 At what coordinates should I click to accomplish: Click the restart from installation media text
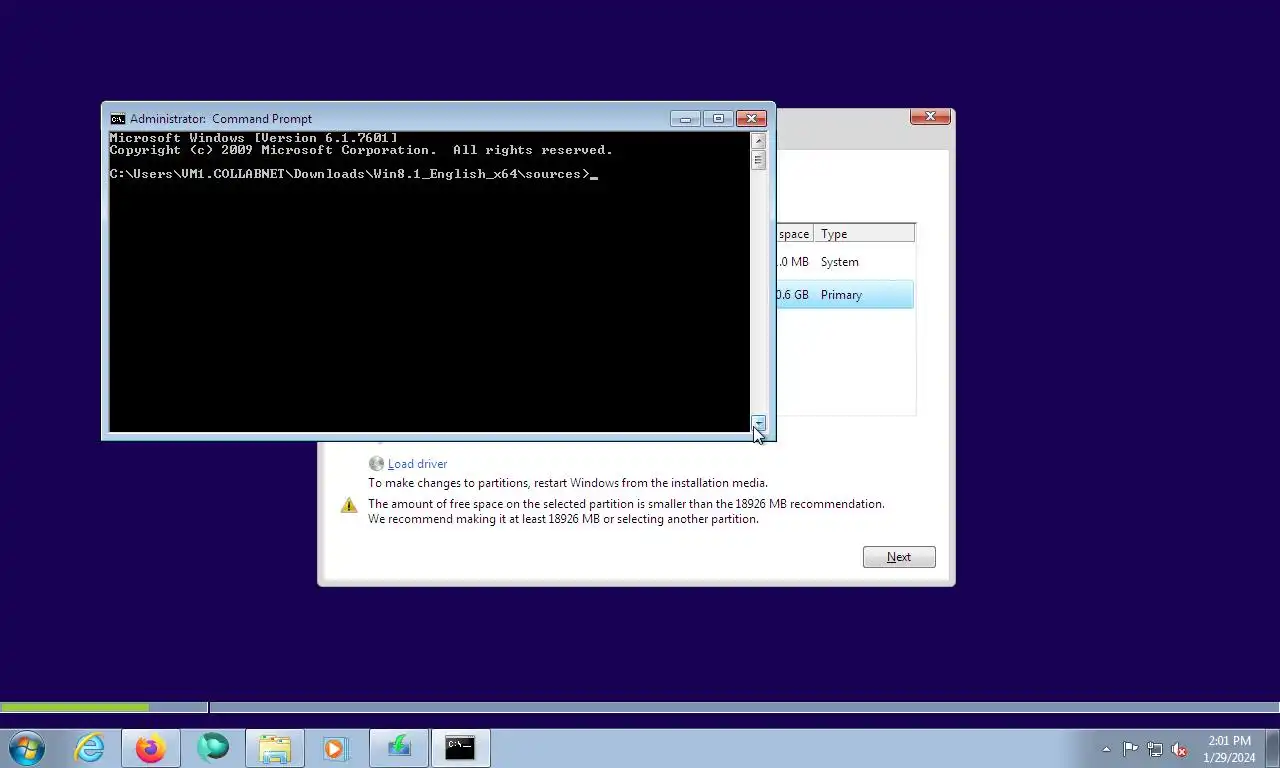coord(568,483)
